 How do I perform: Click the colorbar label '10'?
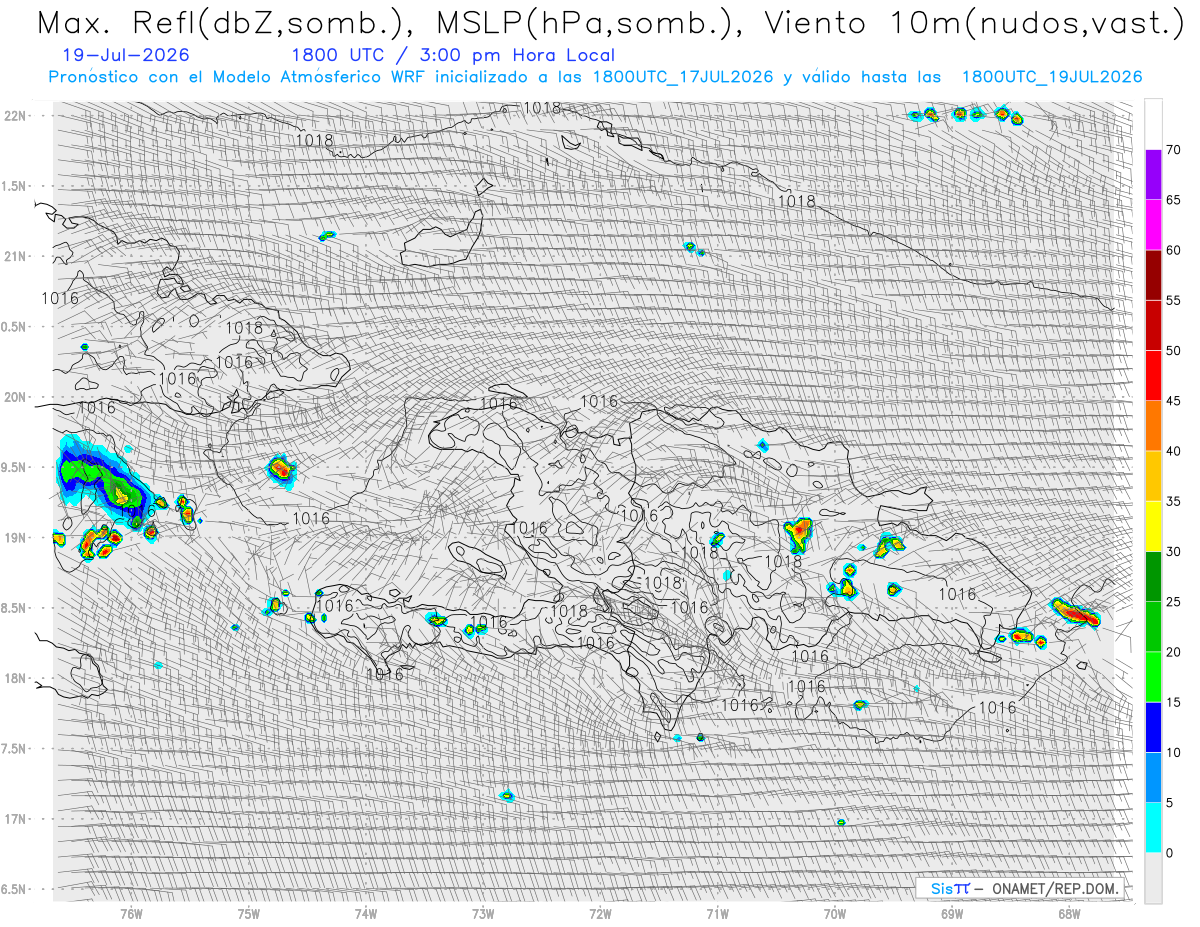1173,752
